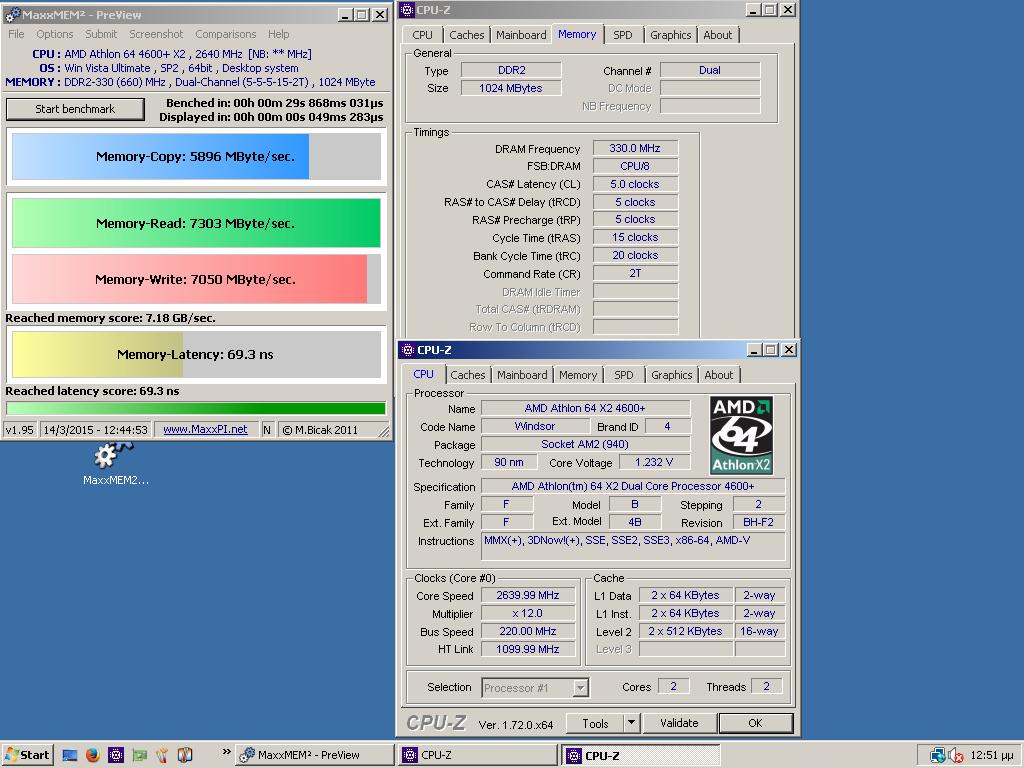
Task: Click the green progress bar in MaxxMEM²
Action: pyautogui.click(x=196, y=409)
